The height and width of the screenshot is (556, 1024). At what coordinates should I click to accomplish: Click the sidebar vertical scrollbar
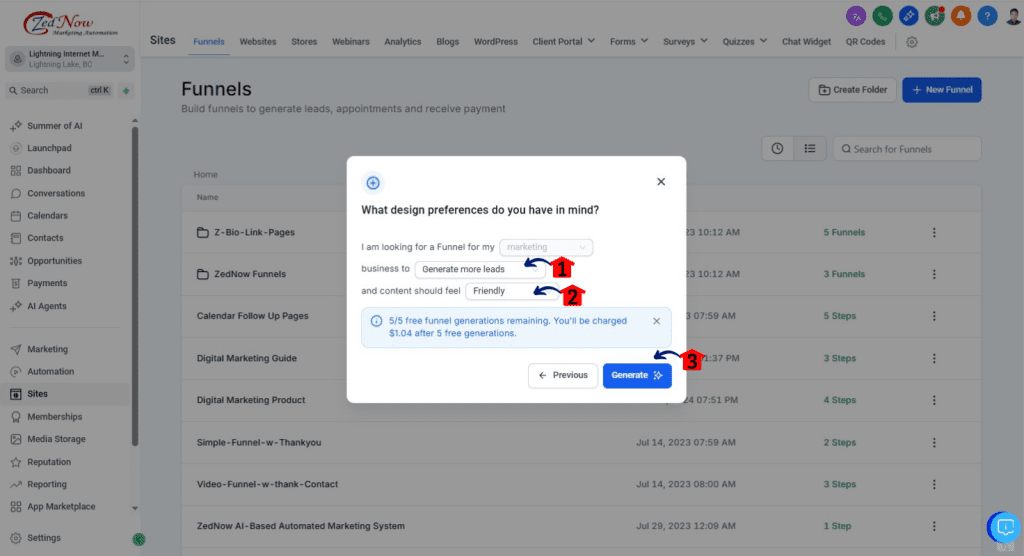[135, 286]
